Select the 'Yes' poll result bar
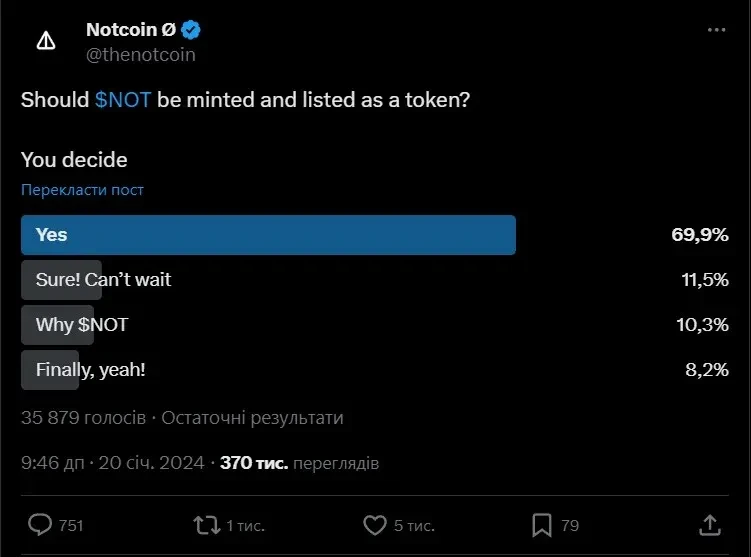 pyautogui.click(x=268, y=235)
